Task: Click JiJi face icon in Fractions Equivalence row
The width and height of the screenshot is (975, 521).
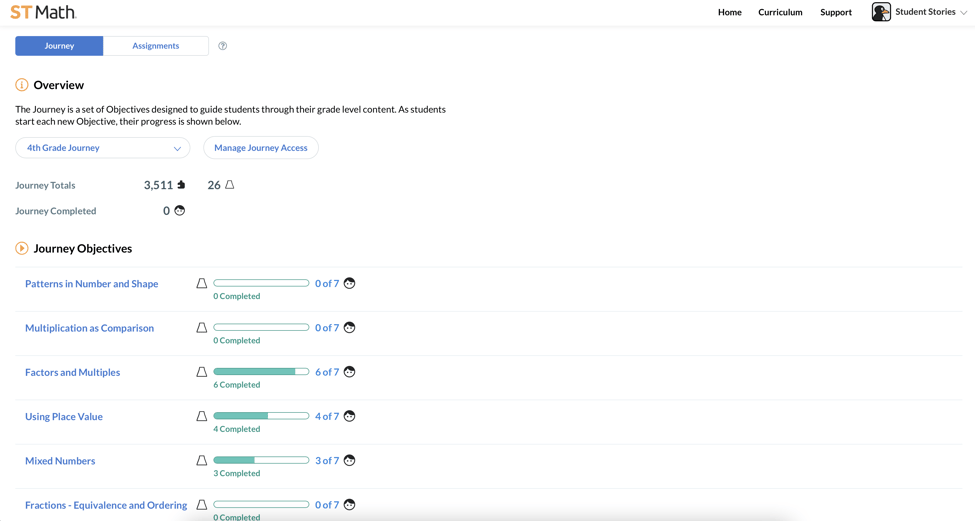Action: pyautogui.click(x=349, y=505)
